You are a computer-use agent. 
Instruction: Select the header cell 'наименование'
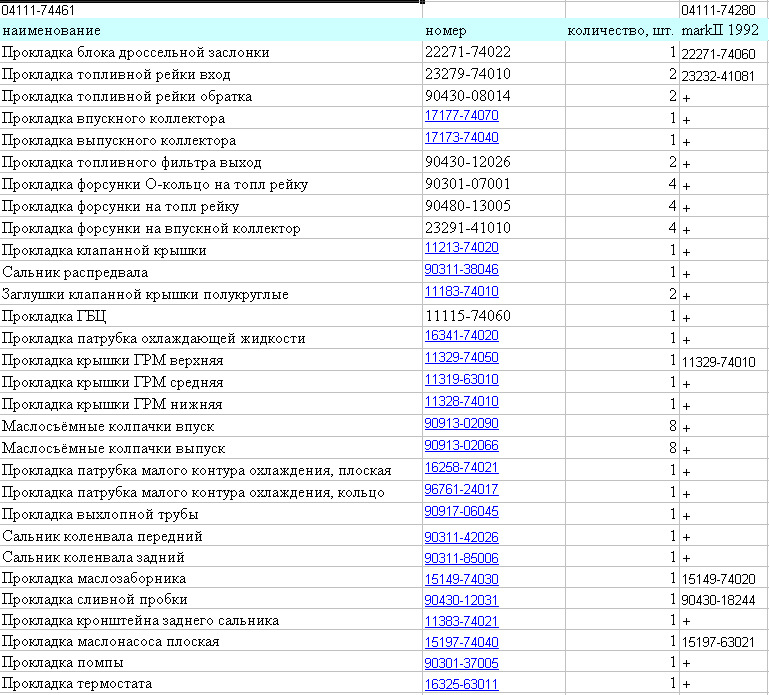pyautogui.click(x=211, y=30)
